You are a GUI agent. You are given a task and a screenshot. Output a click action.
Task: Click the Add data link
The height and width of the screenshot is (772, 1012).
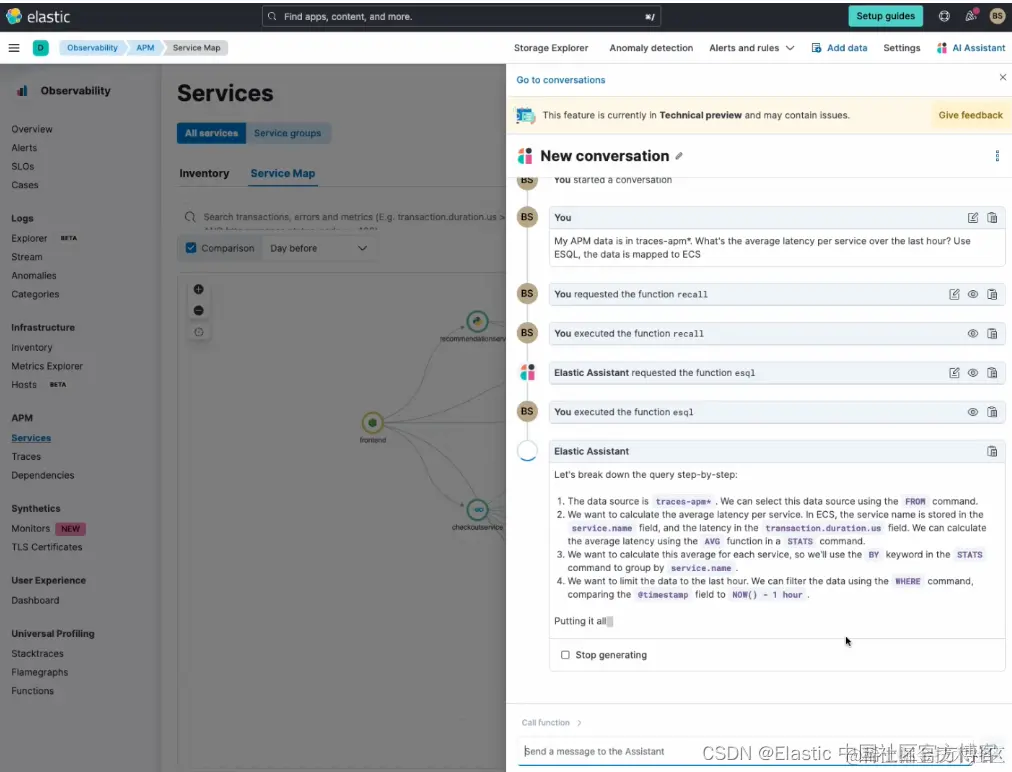pyautogui.click(x=840, y=48)
